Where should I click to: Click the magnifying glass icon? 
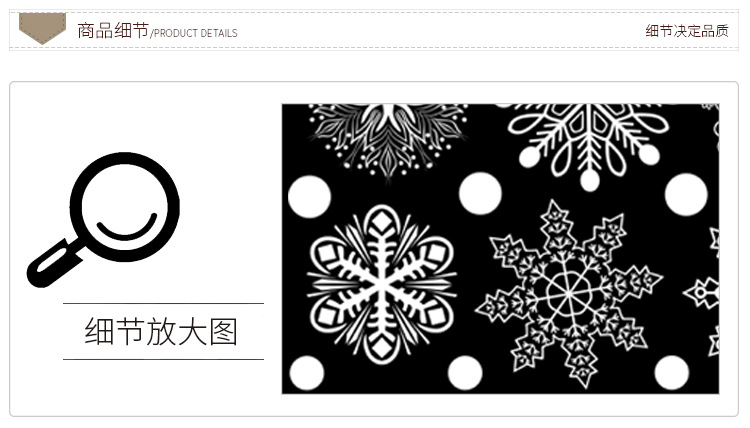103,220
